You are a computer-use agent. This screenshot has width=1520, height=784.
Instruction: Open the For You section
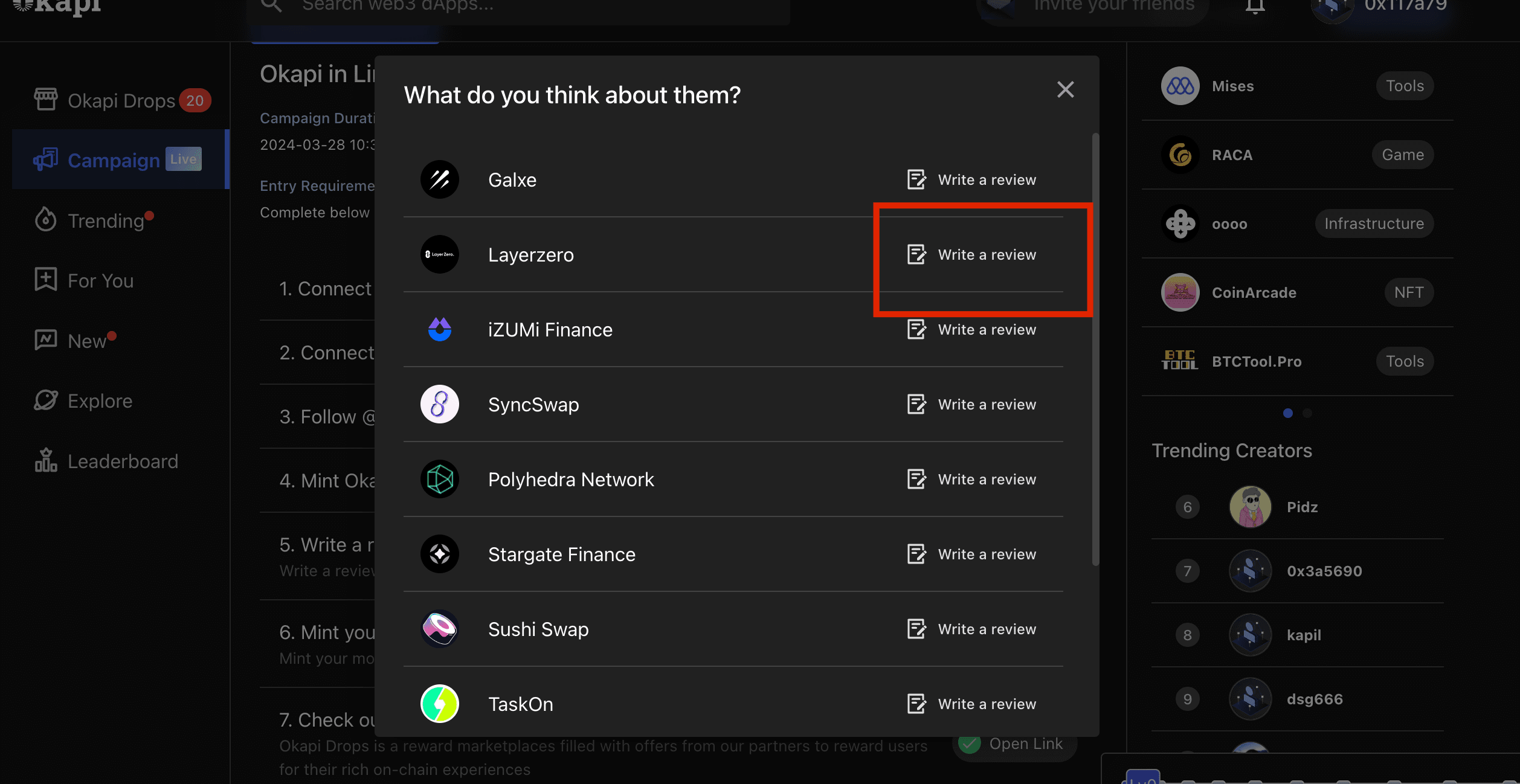point(121,280)
